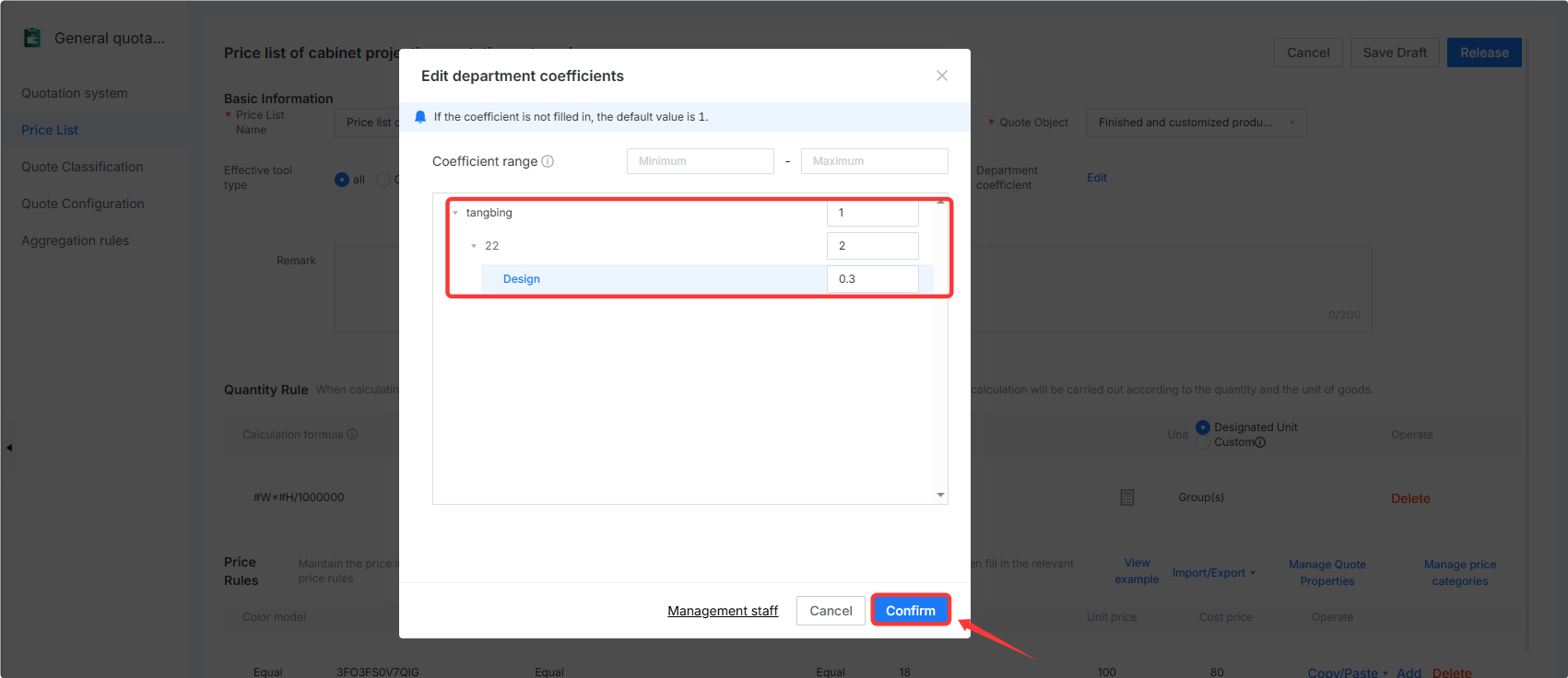Viewport: 1568px width, 678px height.
Task: Collapse the sidebar with the arrow handle
Action: 9,448
